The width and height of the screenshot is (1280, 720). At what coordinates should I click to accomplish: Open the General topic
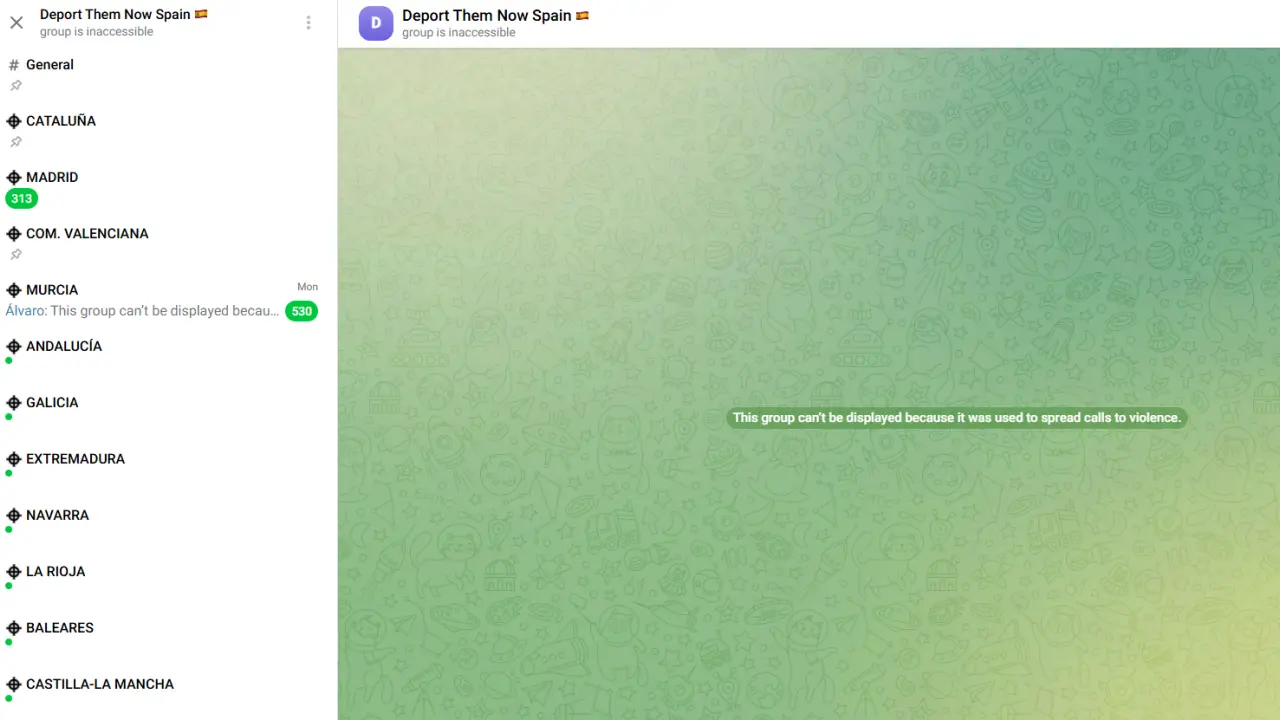click(x=50, y=65)
